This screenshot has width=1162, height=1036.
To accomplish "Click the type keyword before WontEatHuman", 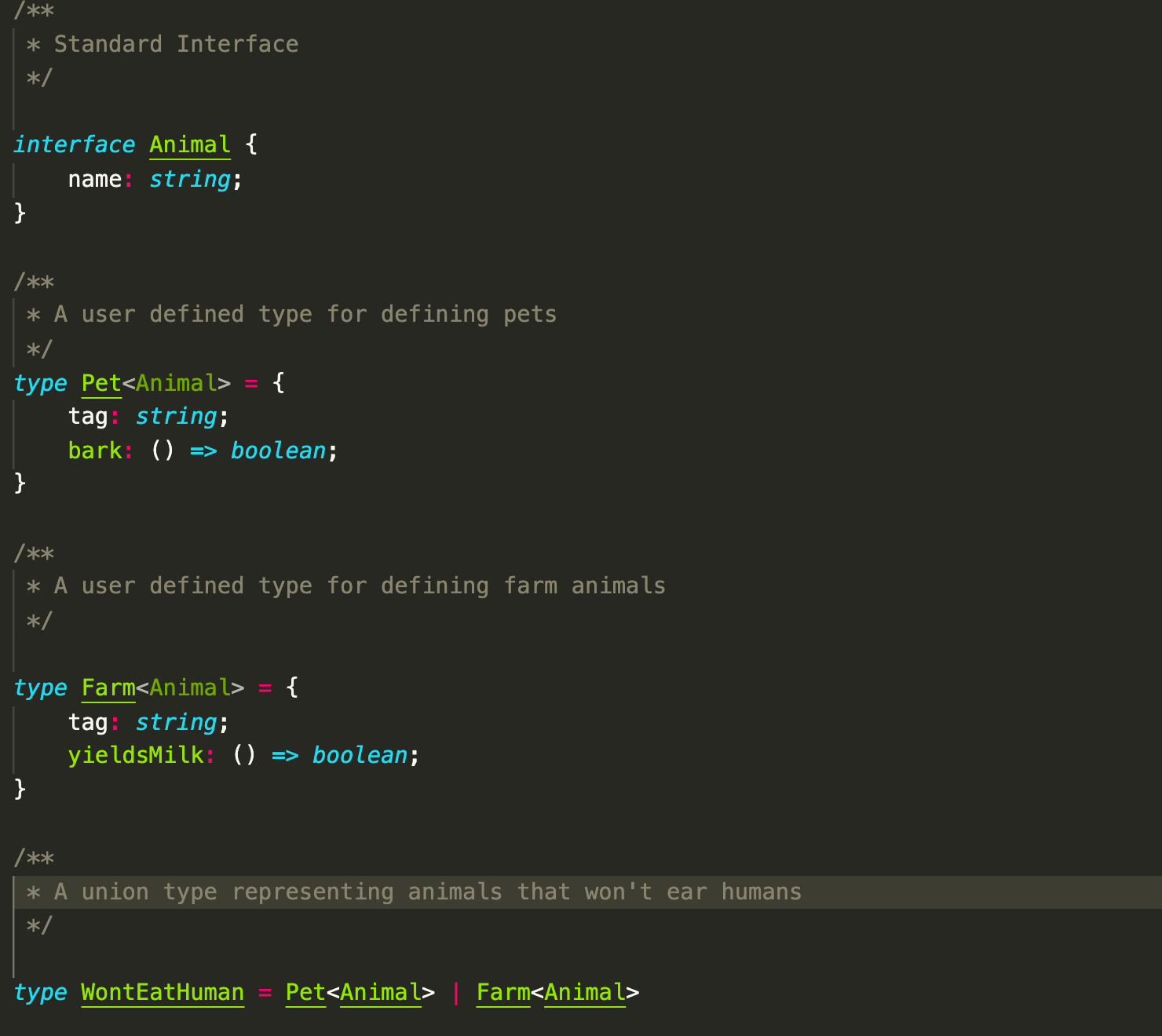I will pos(39,992).
